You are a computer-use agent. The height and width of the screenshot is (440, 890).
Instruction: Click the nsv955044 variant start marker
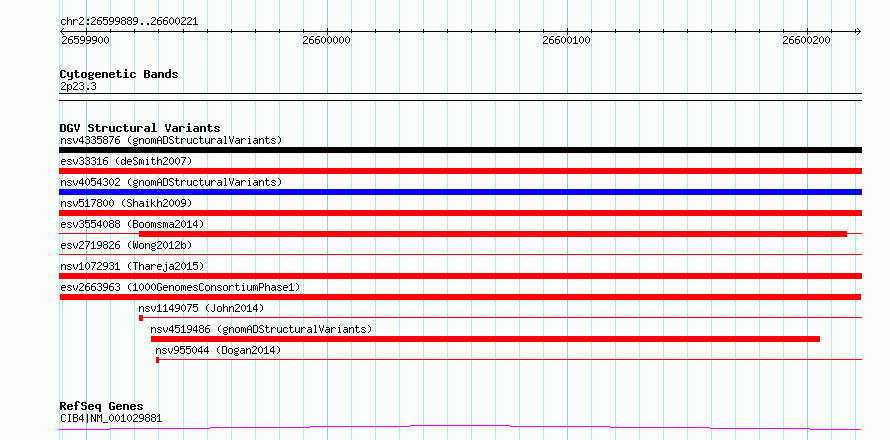[x=157, y=360]
